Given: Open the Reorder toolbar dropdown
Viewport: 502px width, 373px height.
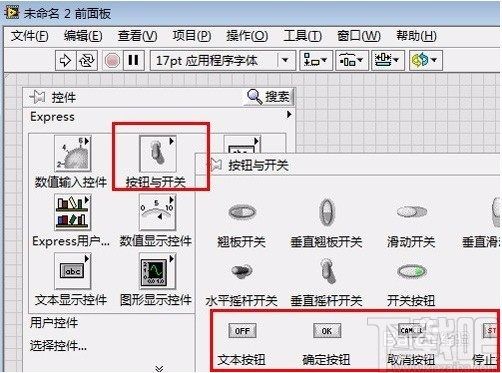Looking at the screenshot, I should pyautogui.click(x=425, y=61).
